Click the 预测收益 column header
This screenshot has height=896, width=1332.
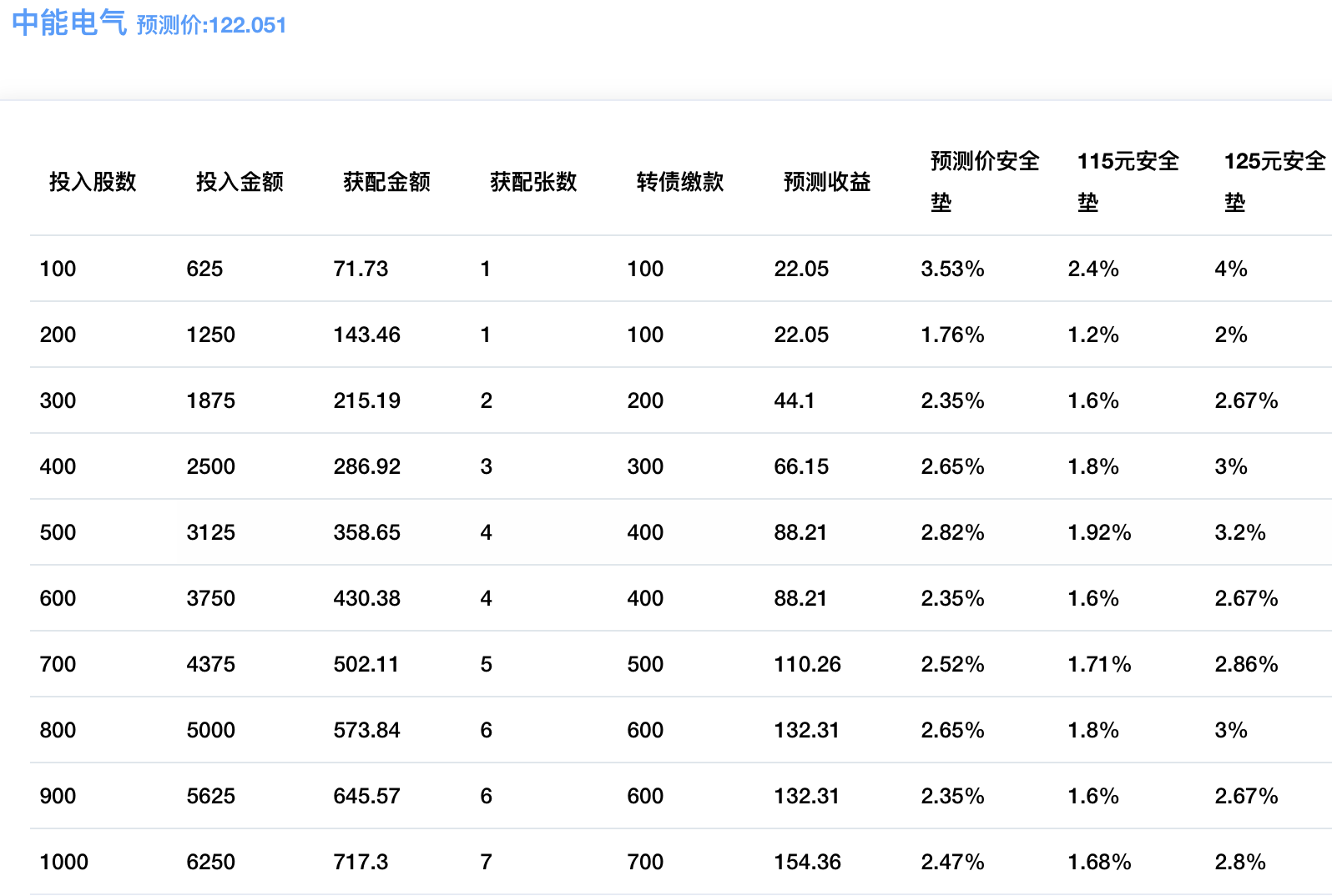(827, 182)
